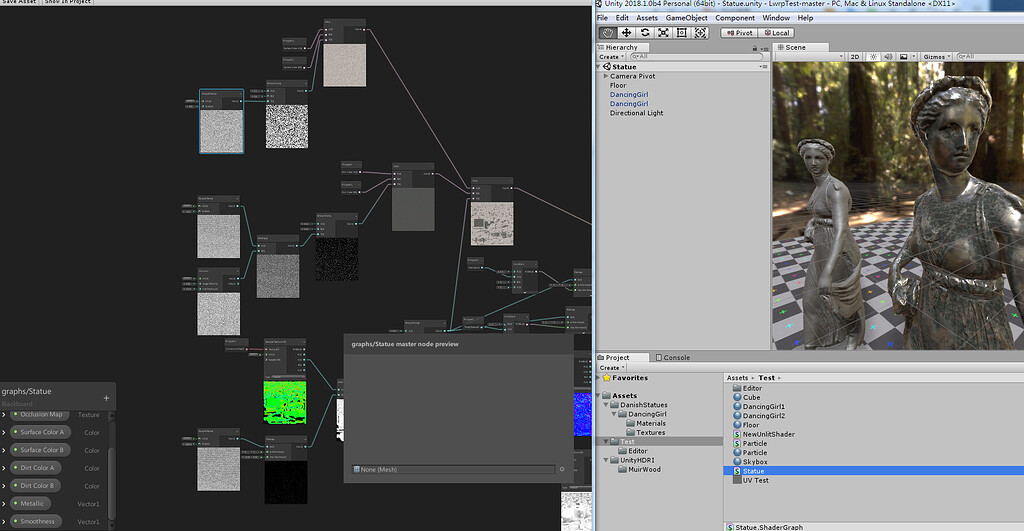Open the Hierarchy Create button
1024x531 pixels.
pyautogui.click(x=611, y=57)
